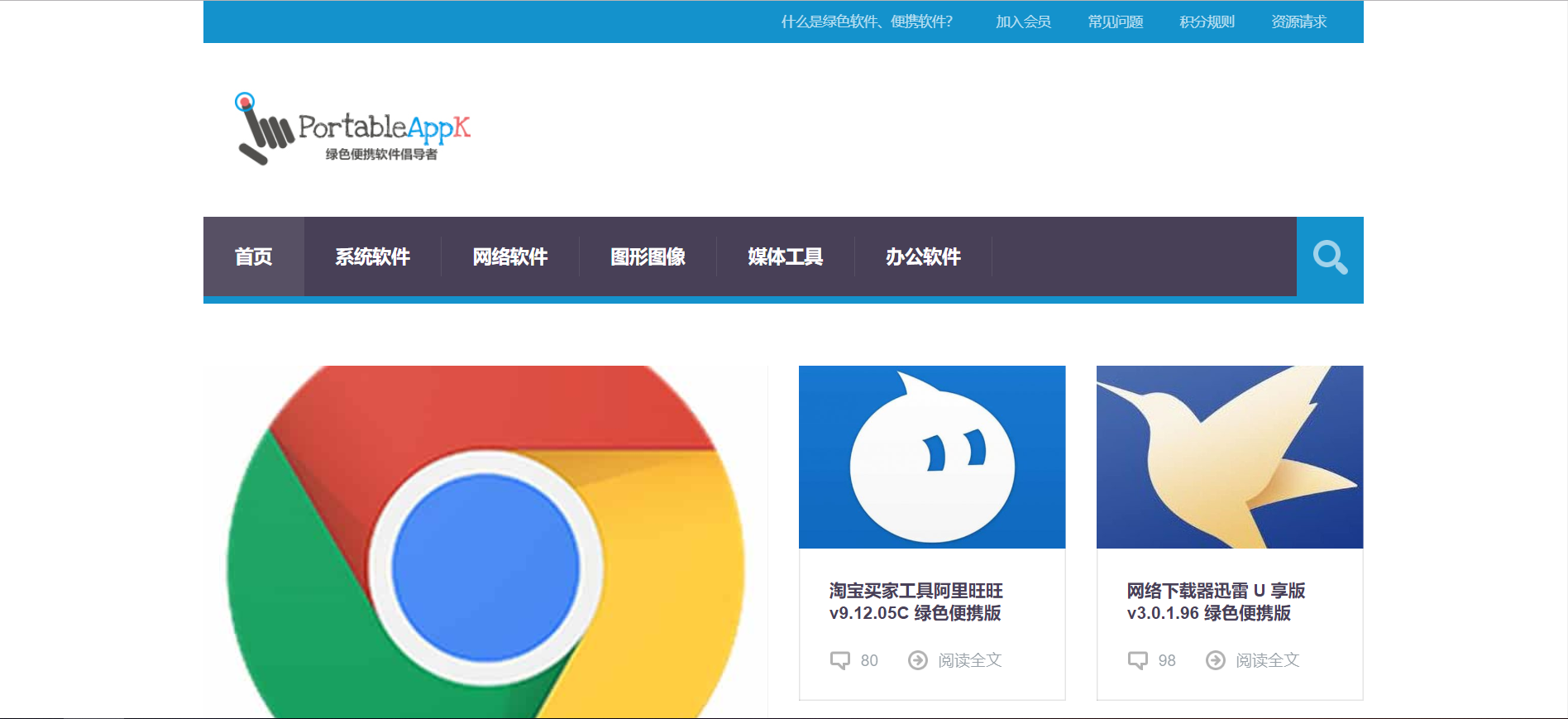The height and width of the screenshot is (719, 1568).
Task: Open 常见问题 link
Action: 1115,22
